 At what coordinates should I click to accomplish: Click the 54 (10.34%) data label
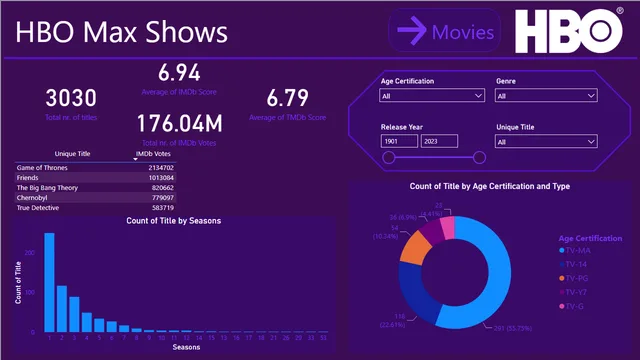(x=386, y=232)
